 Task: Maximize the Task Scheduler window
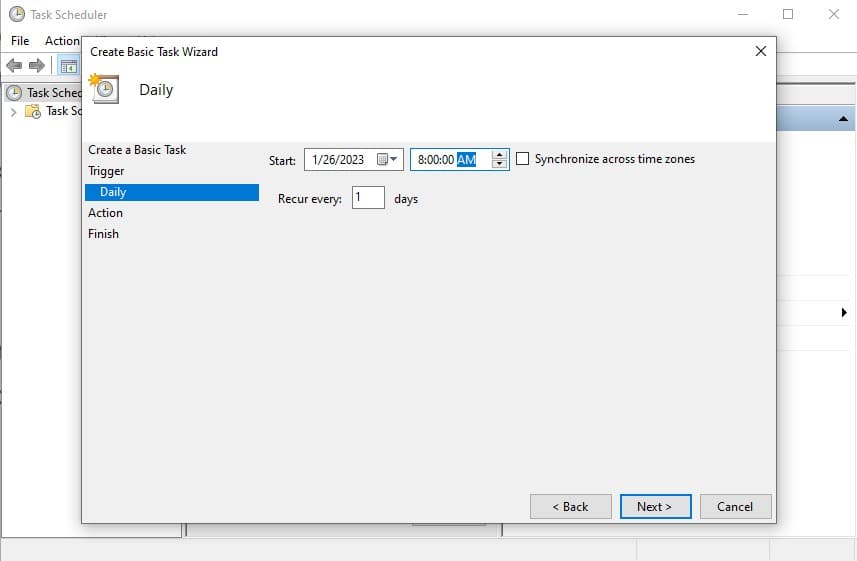click(x=788, y=14)
